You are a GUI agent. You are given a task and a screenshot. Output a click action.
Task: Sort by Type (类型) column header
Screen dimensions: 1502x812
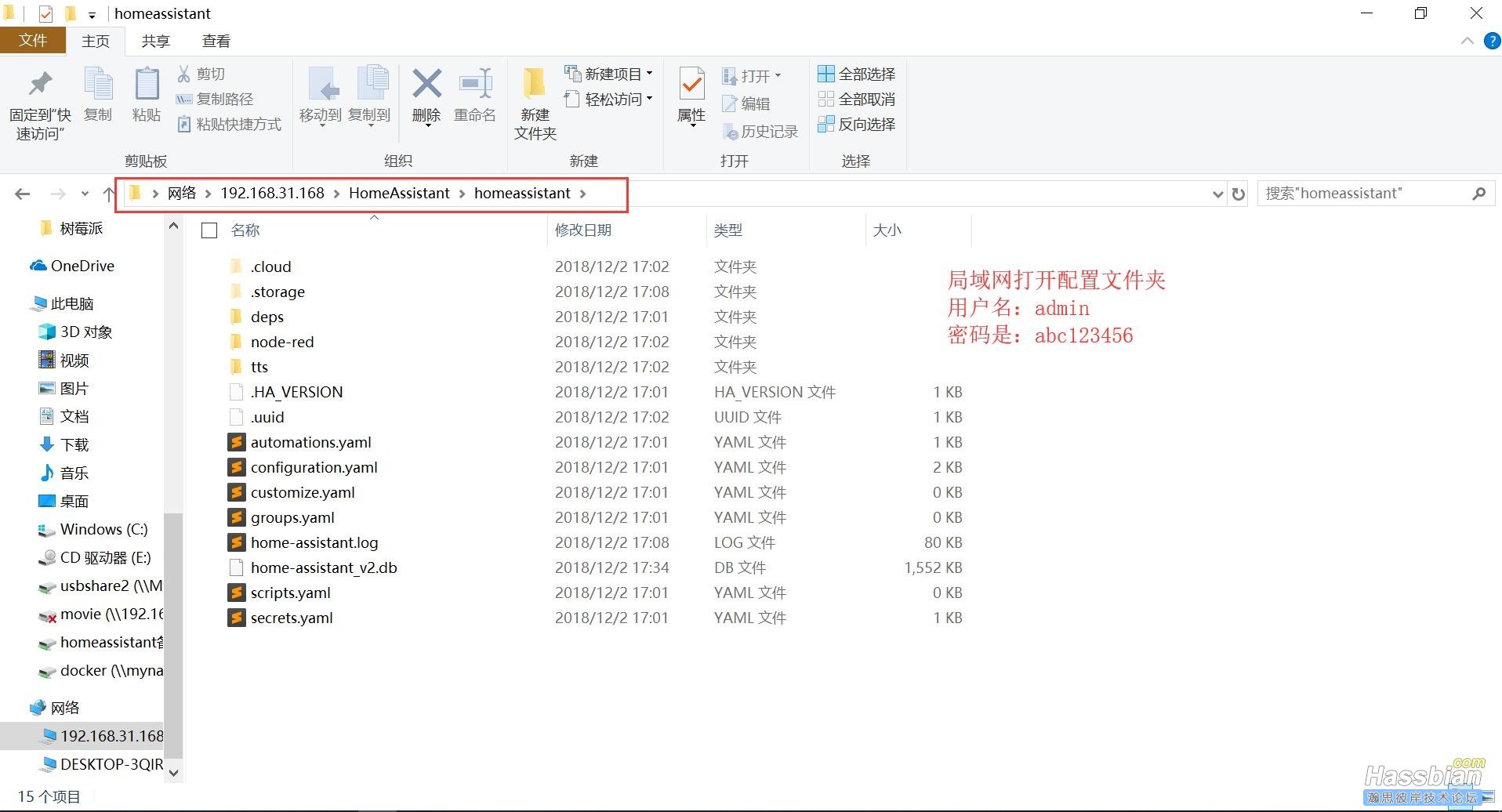(727, 230)
